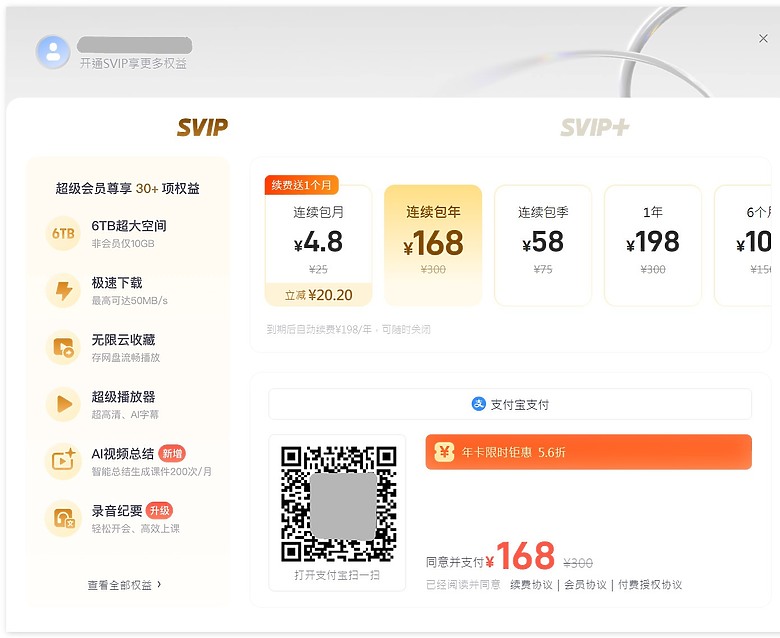The height and width of the screenshot is (638, 780).
Task: Click the 升级 badge beside 录音纪要
Action: click(x=160, y=511)
